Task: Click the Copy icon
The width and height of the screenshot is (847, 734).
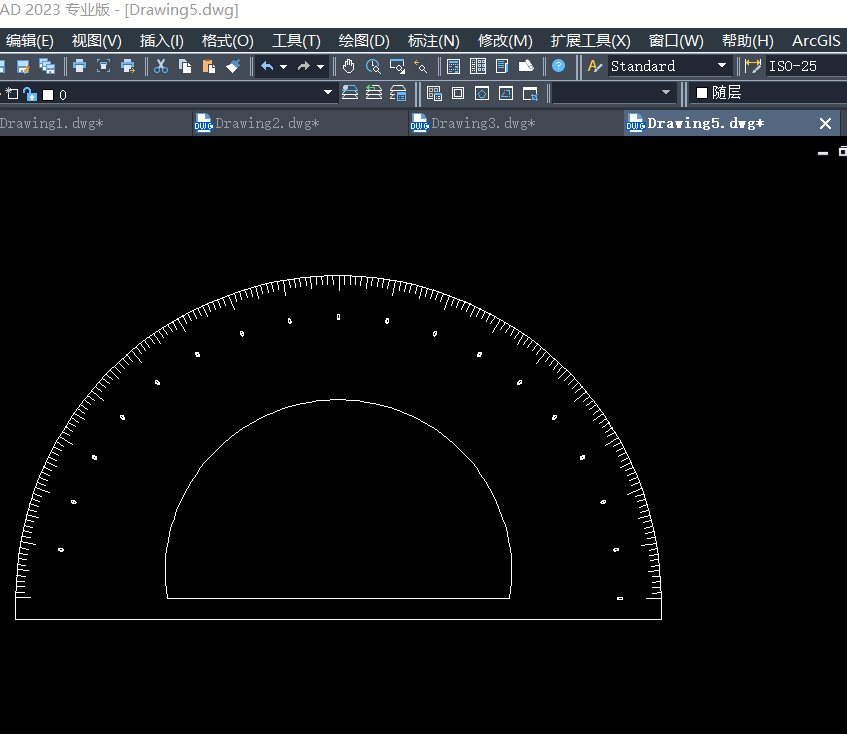Action: click(185, 66)
